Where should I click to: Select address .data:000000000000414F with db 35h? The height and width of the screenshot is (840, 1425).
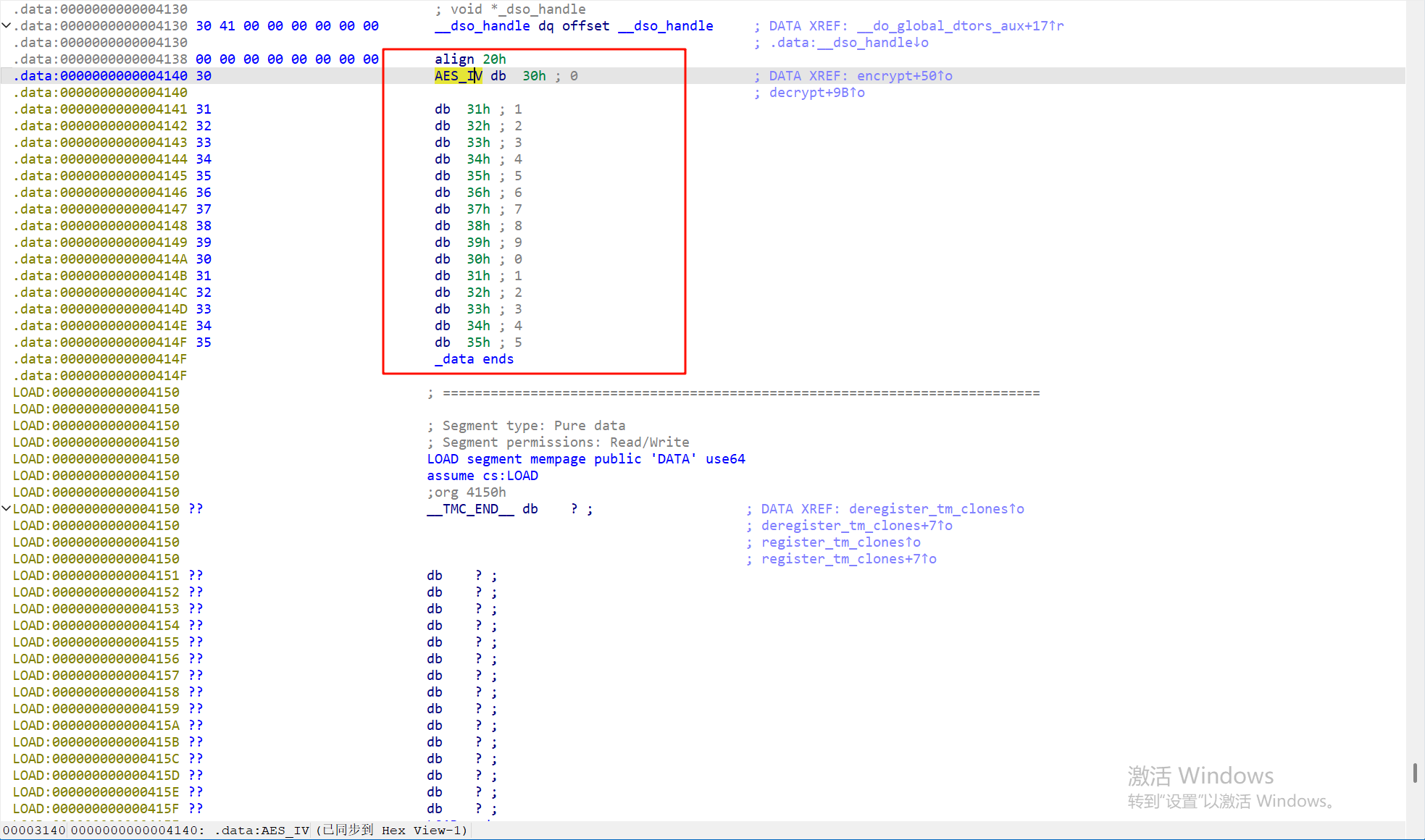100,343
